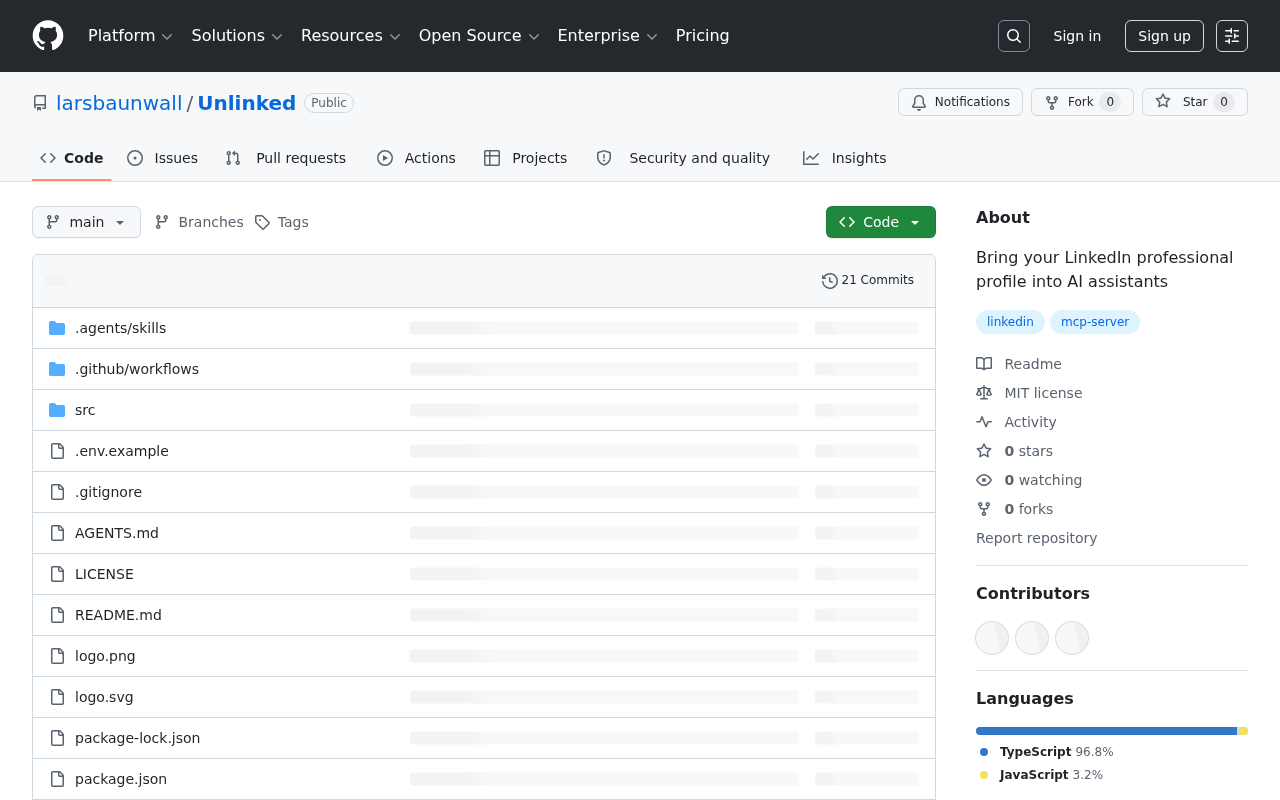
Task: Click the AGENTS.md file icon
Action: tap(57, 533)
